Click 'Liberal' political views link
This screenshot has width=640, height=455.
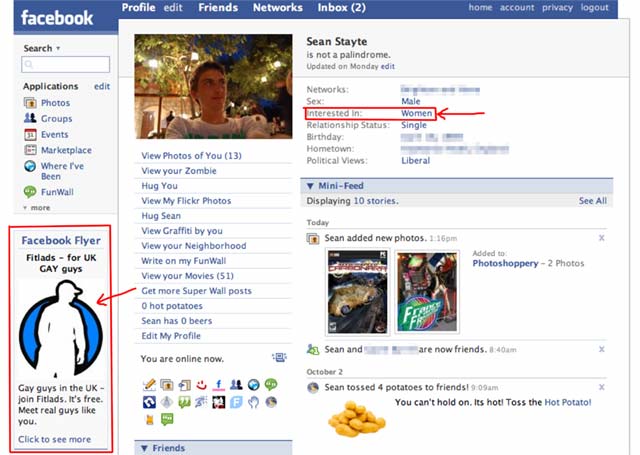click(x=416, y=161)
